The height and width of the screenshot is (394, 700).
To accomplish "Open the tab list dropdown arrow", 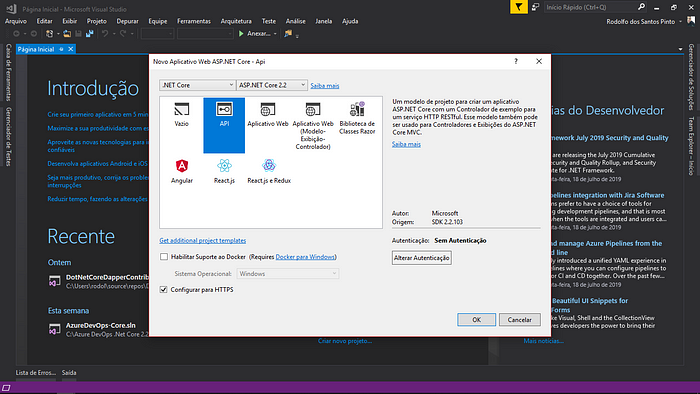I will pyautogui.click(x=680, y=49).
